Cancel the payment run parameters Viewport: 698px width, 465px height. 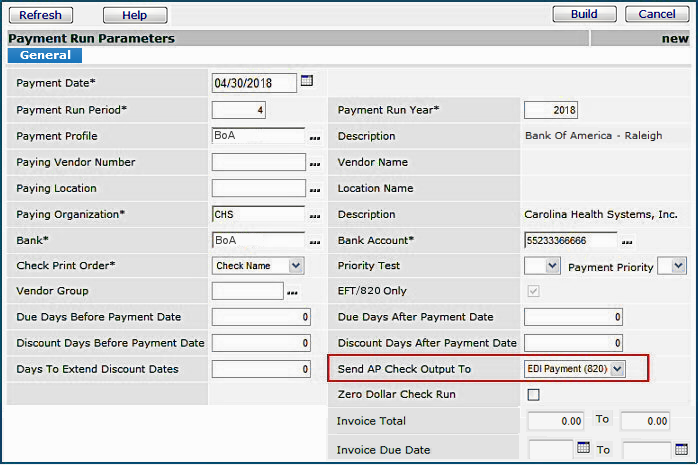point(657,14)
